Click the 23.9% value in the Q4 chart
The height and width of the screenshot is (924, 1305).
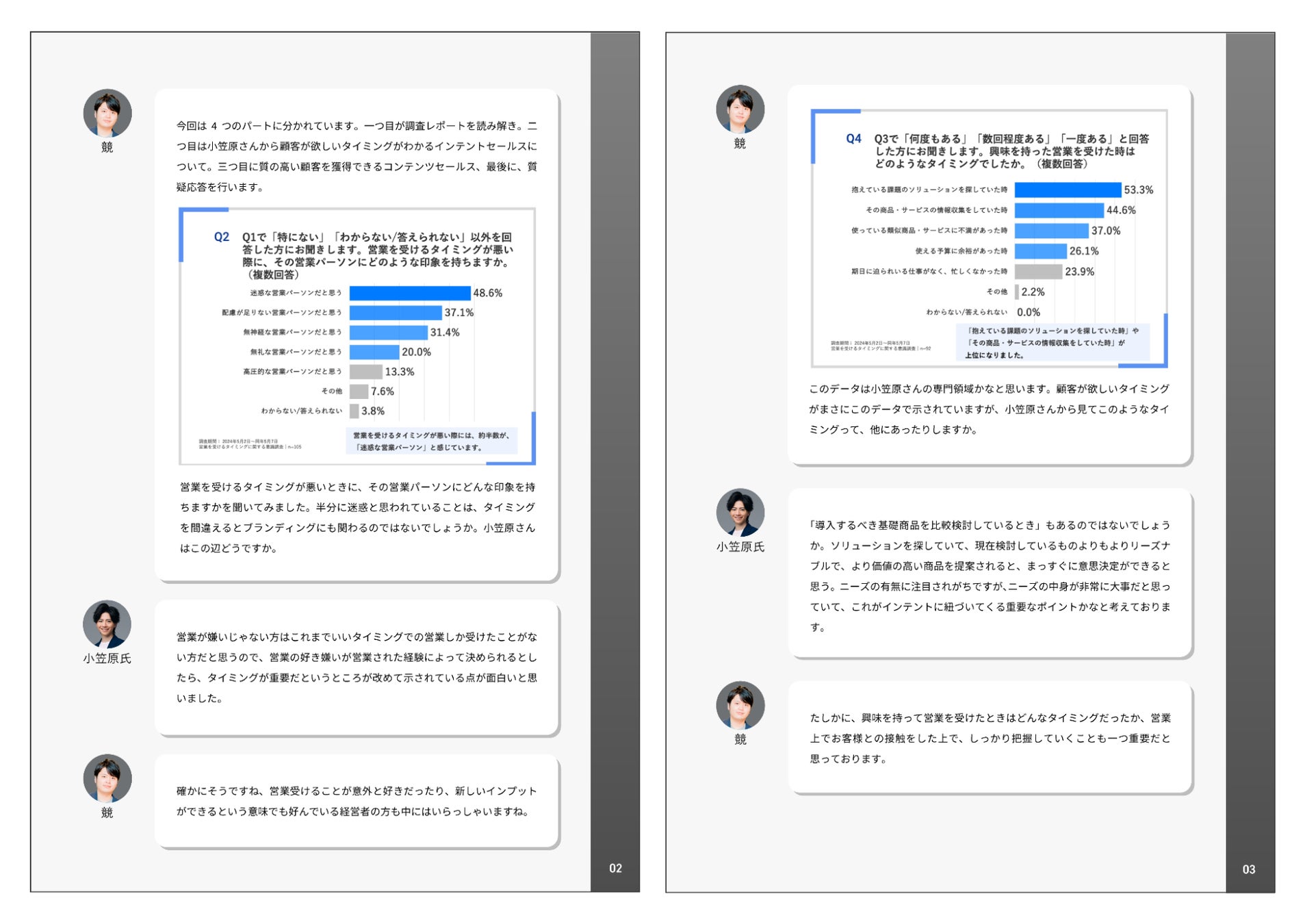click(x=1080, y=272)
